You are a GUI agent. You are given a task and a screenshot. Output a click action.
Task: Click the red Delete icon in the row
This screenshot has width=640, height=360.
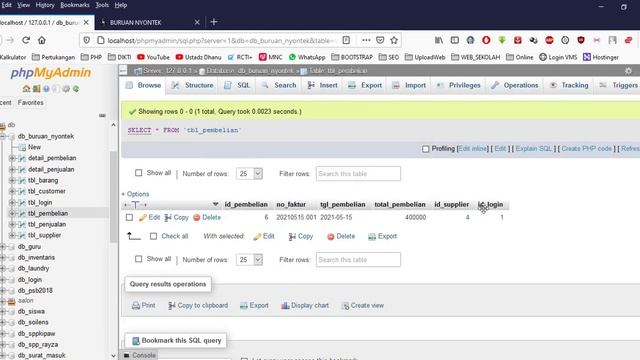[x=197, y=218]
